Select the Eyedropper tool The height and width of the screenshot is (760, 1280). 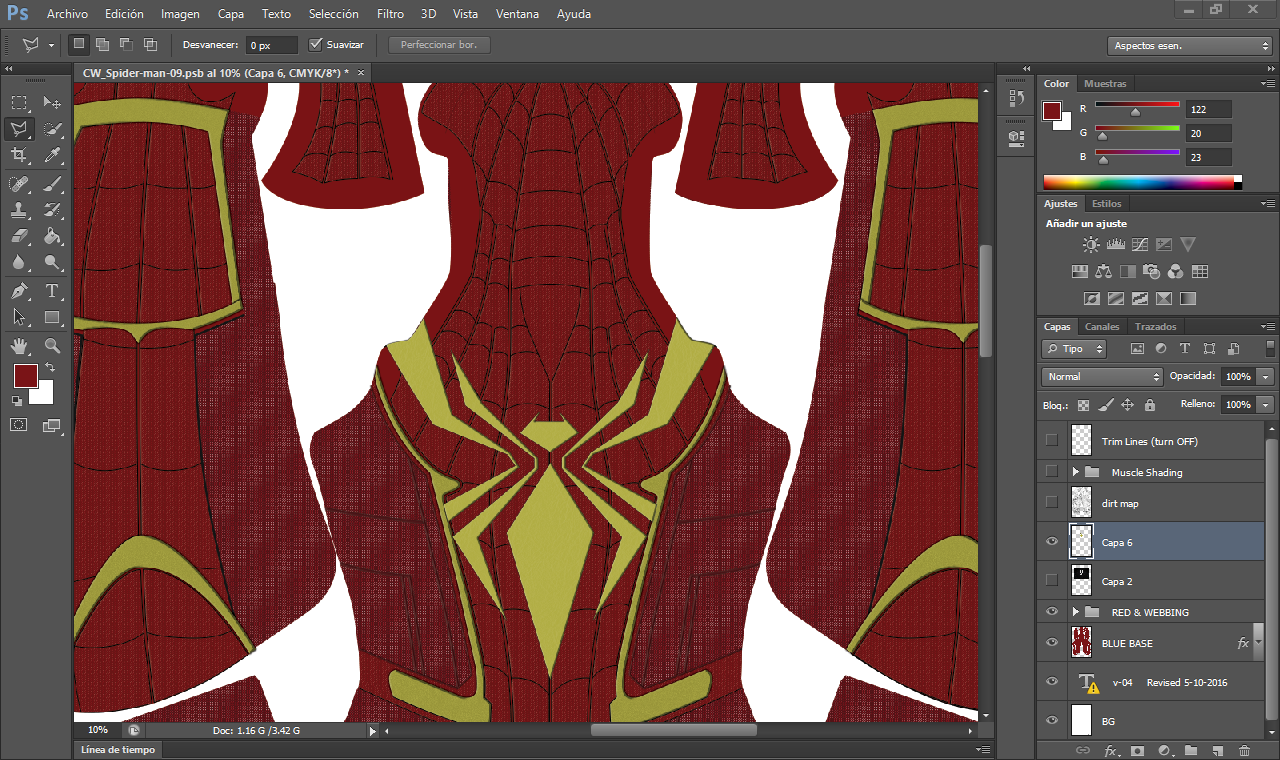pyautogui.click(x=52, y=155)
